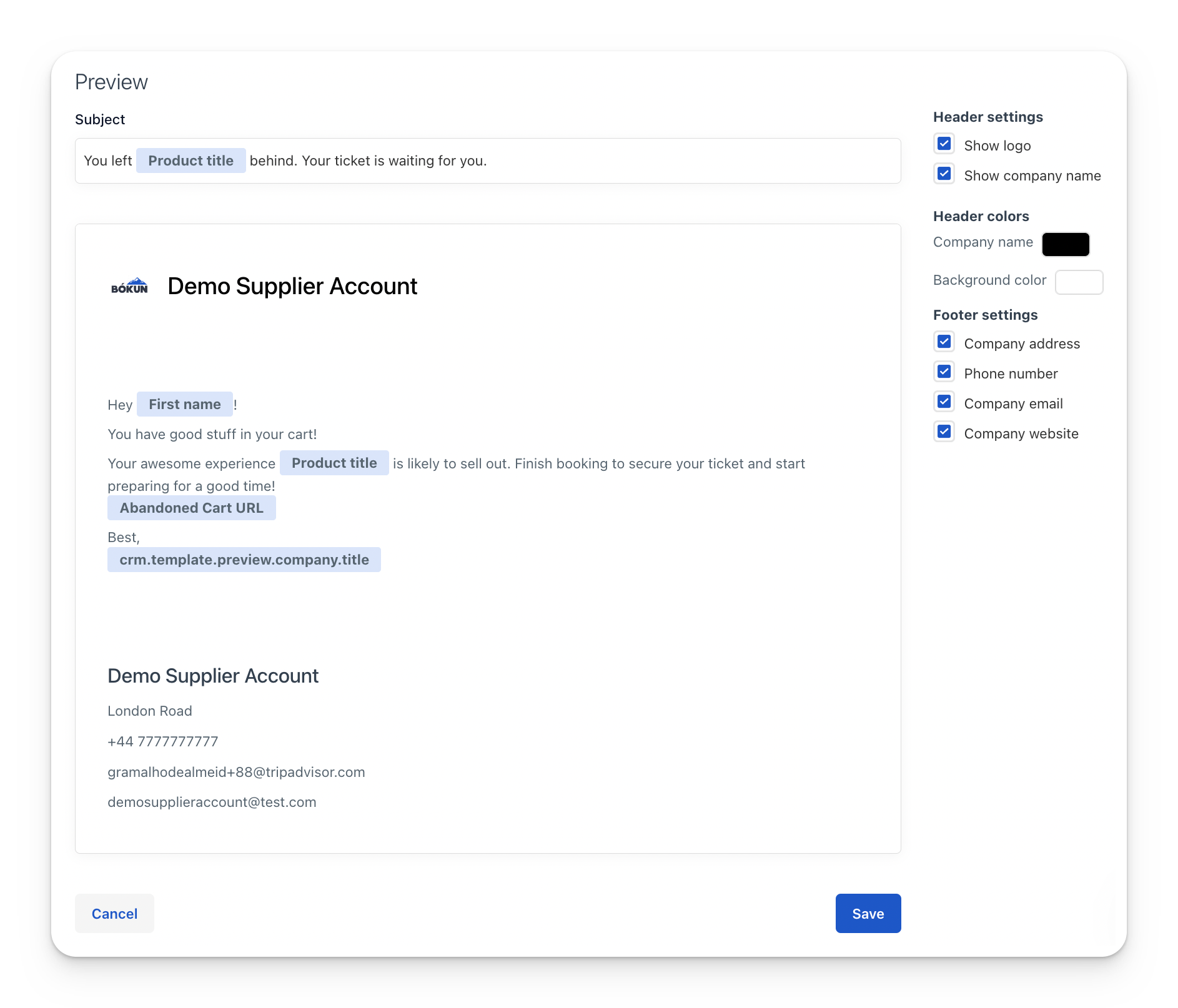Disable the Company email footer setting
Screen dimensions: 1178x1008
tap(944, 401)
